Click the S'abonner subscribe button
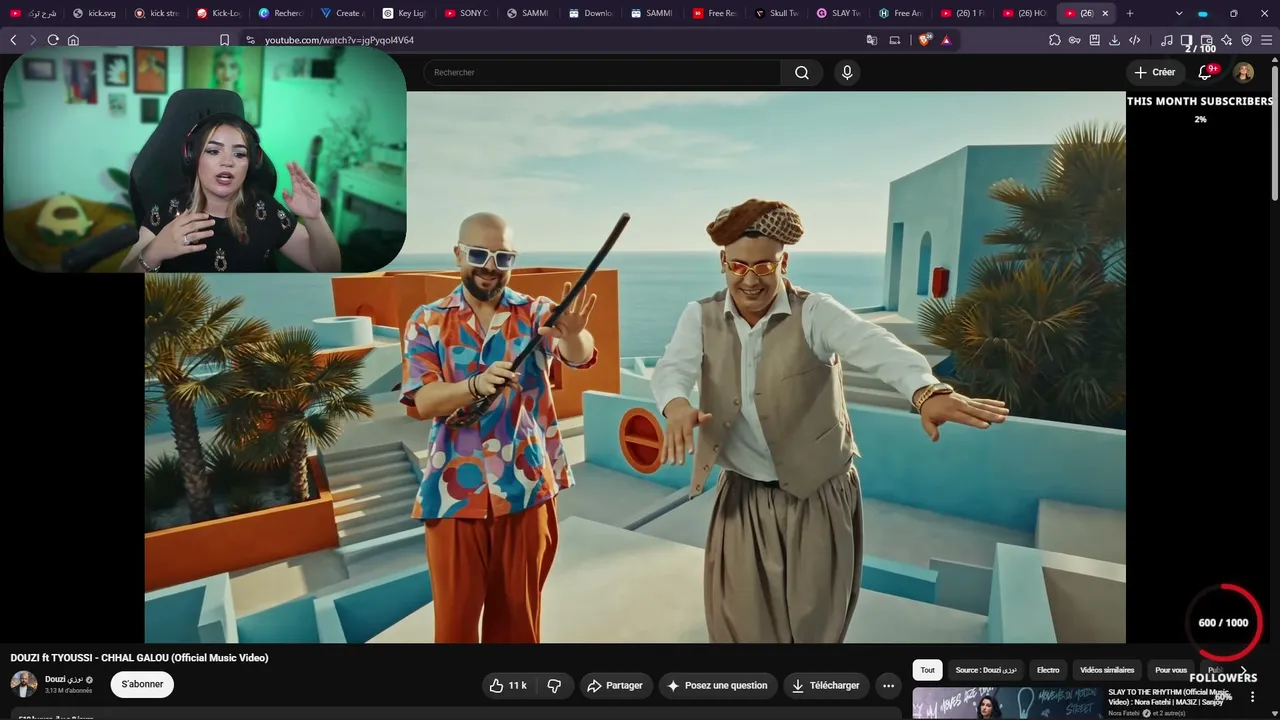The image size is (1280, 720). pyautogui.click(x=142, y=684)
